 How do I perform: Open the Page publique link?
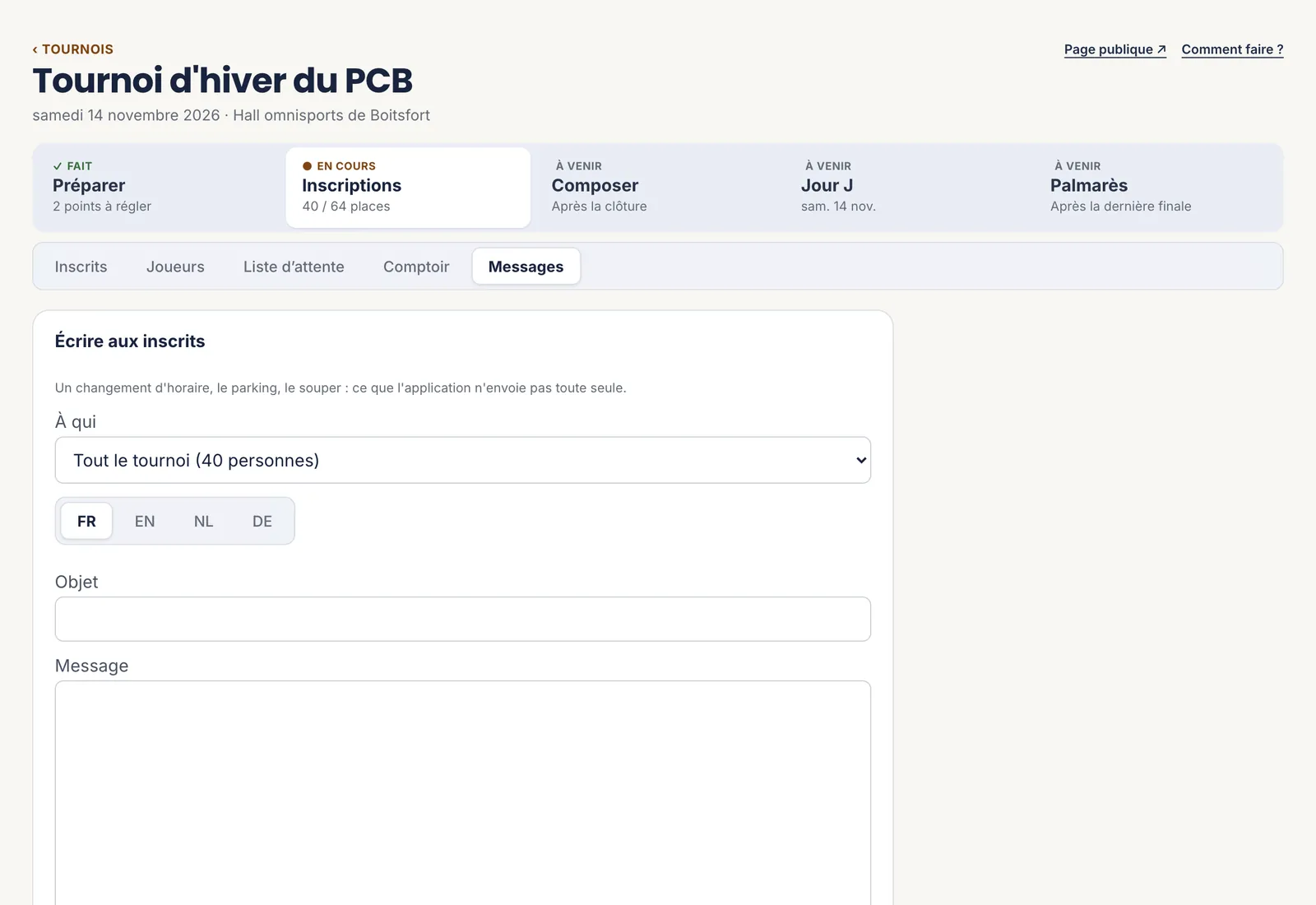1114,49
